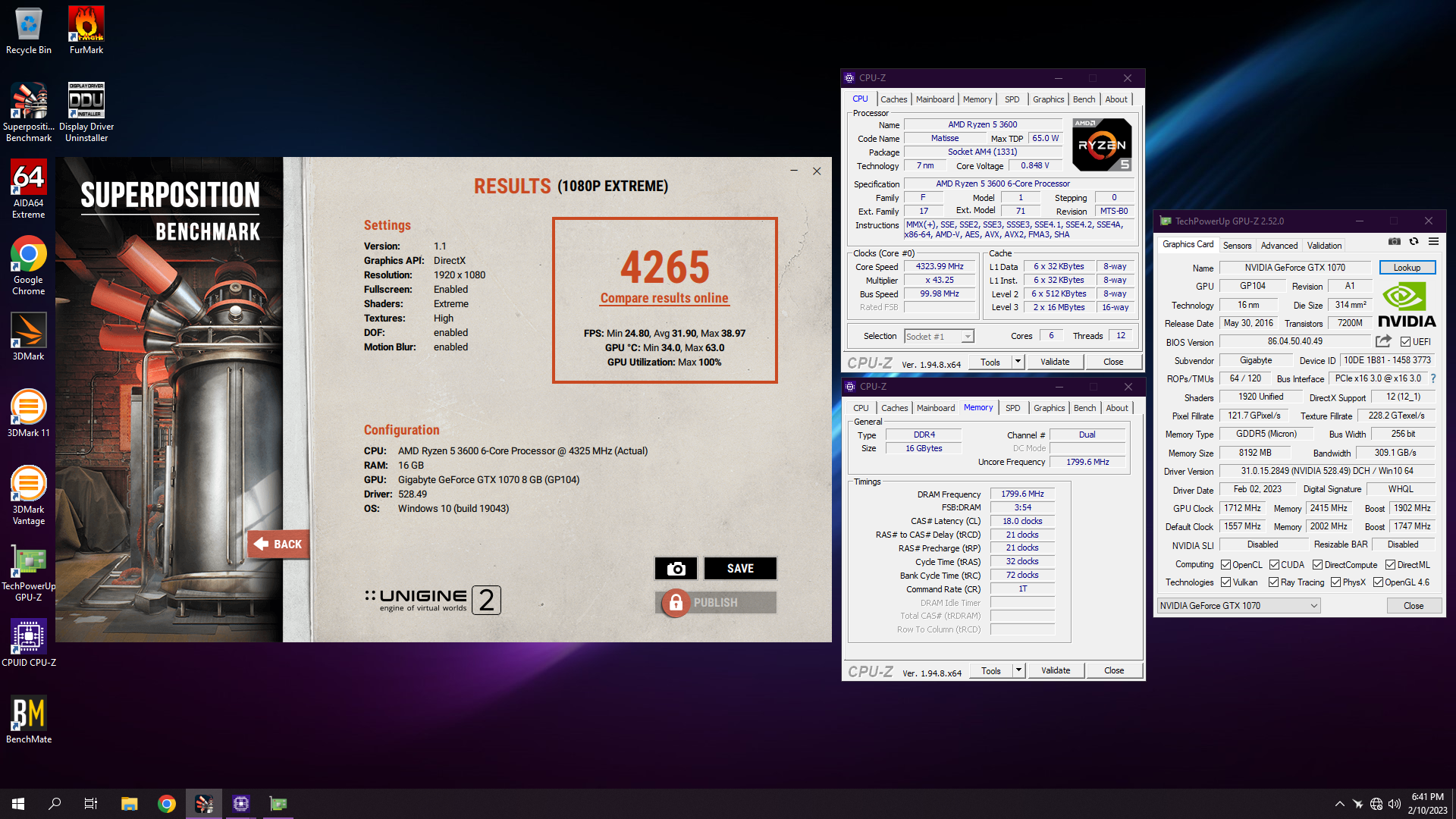Toggle the UEFI checkbox in GPU-Z
The image size is (1456, 819).
1405,342
